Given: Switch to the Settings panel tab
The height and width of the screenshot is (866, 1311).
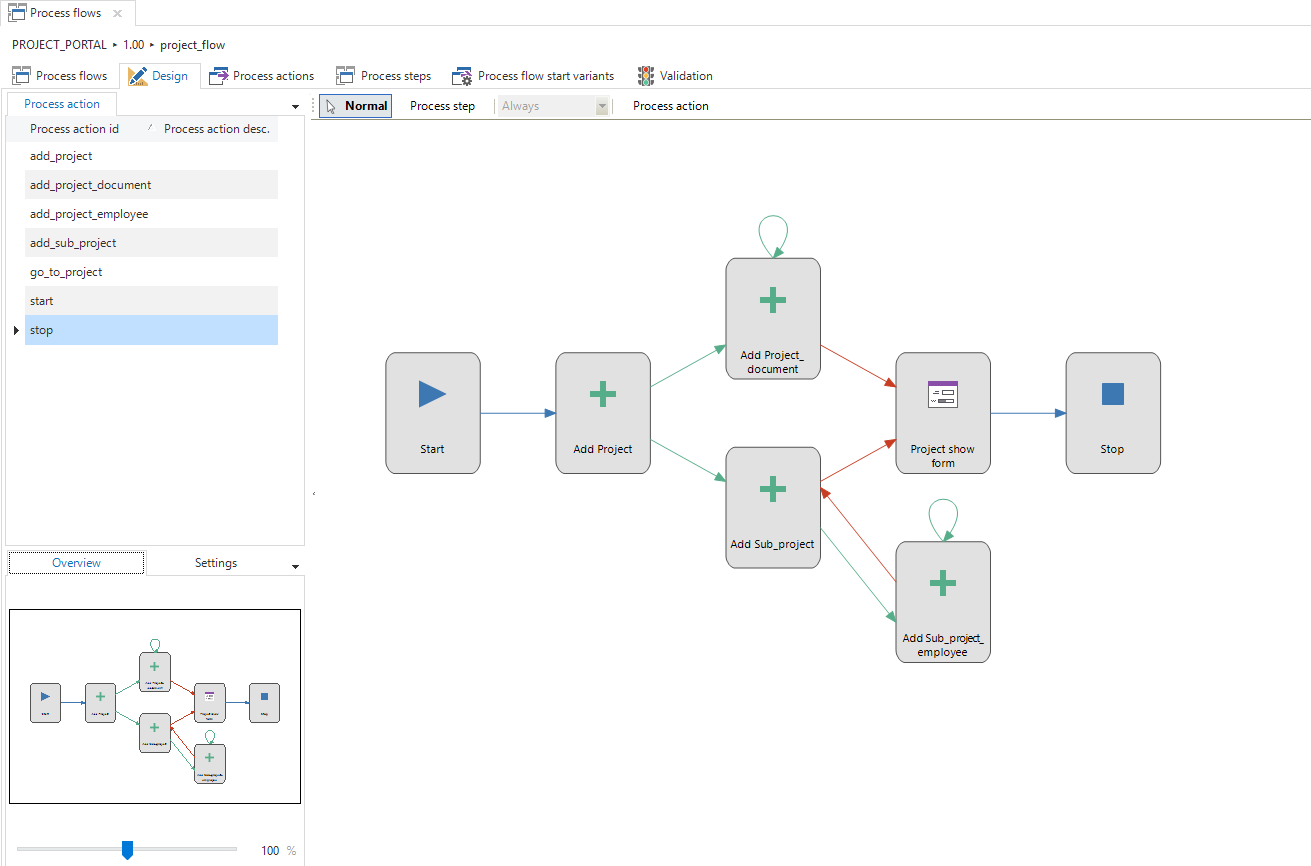Looking at the screenshot, I should (216, 563).
